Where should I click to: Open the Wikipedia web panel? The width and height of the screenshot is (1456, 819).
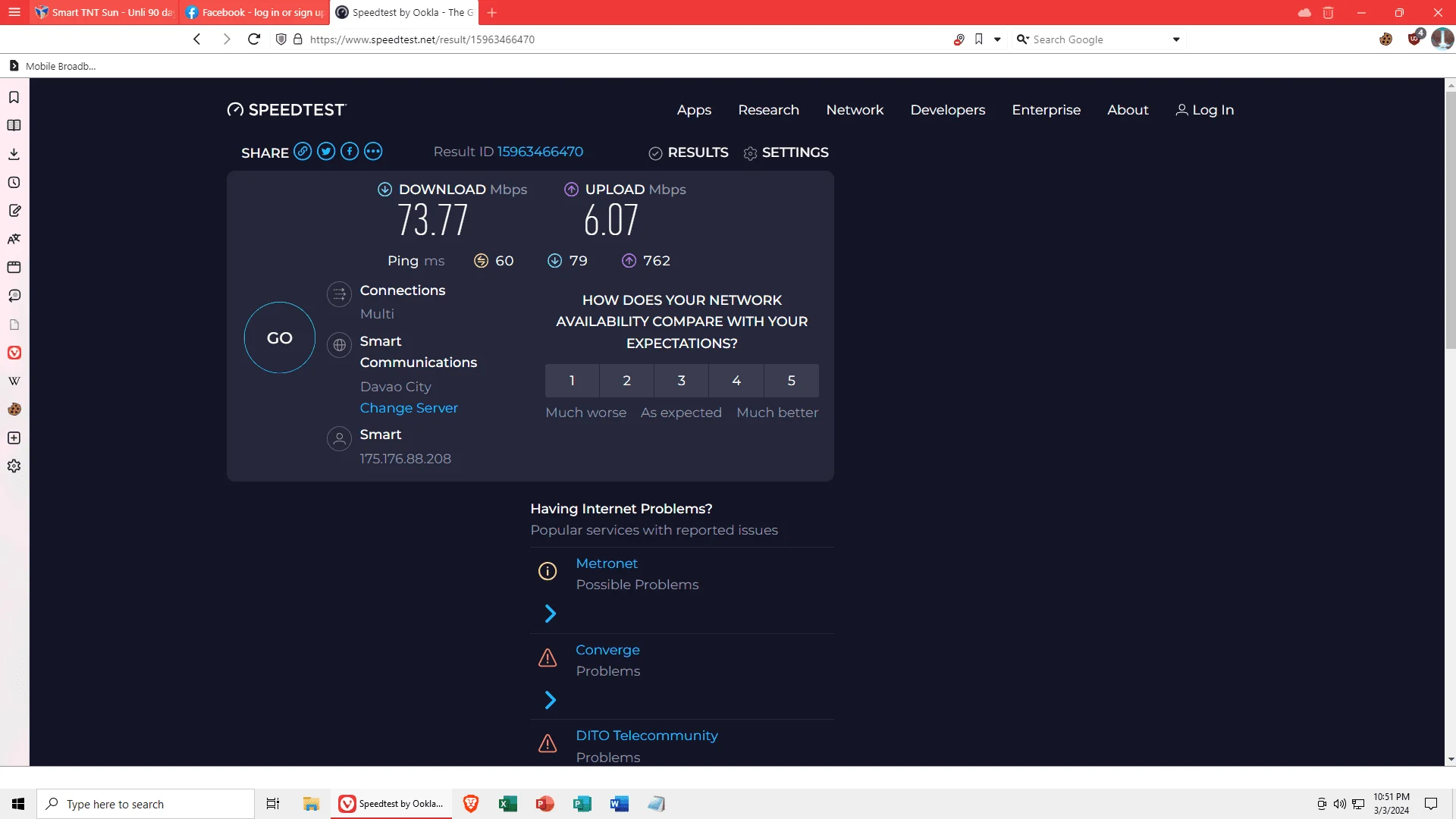14,381
